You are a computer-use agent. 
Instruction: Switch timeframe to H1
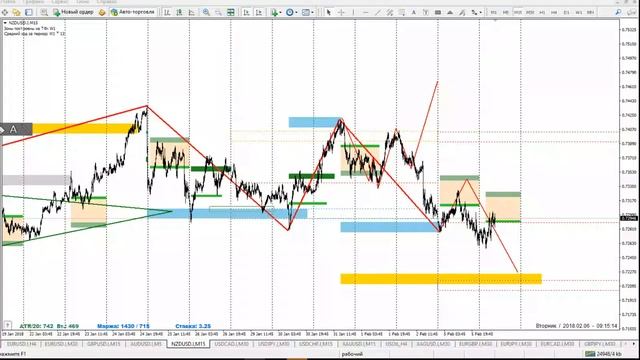coord(542,12)
